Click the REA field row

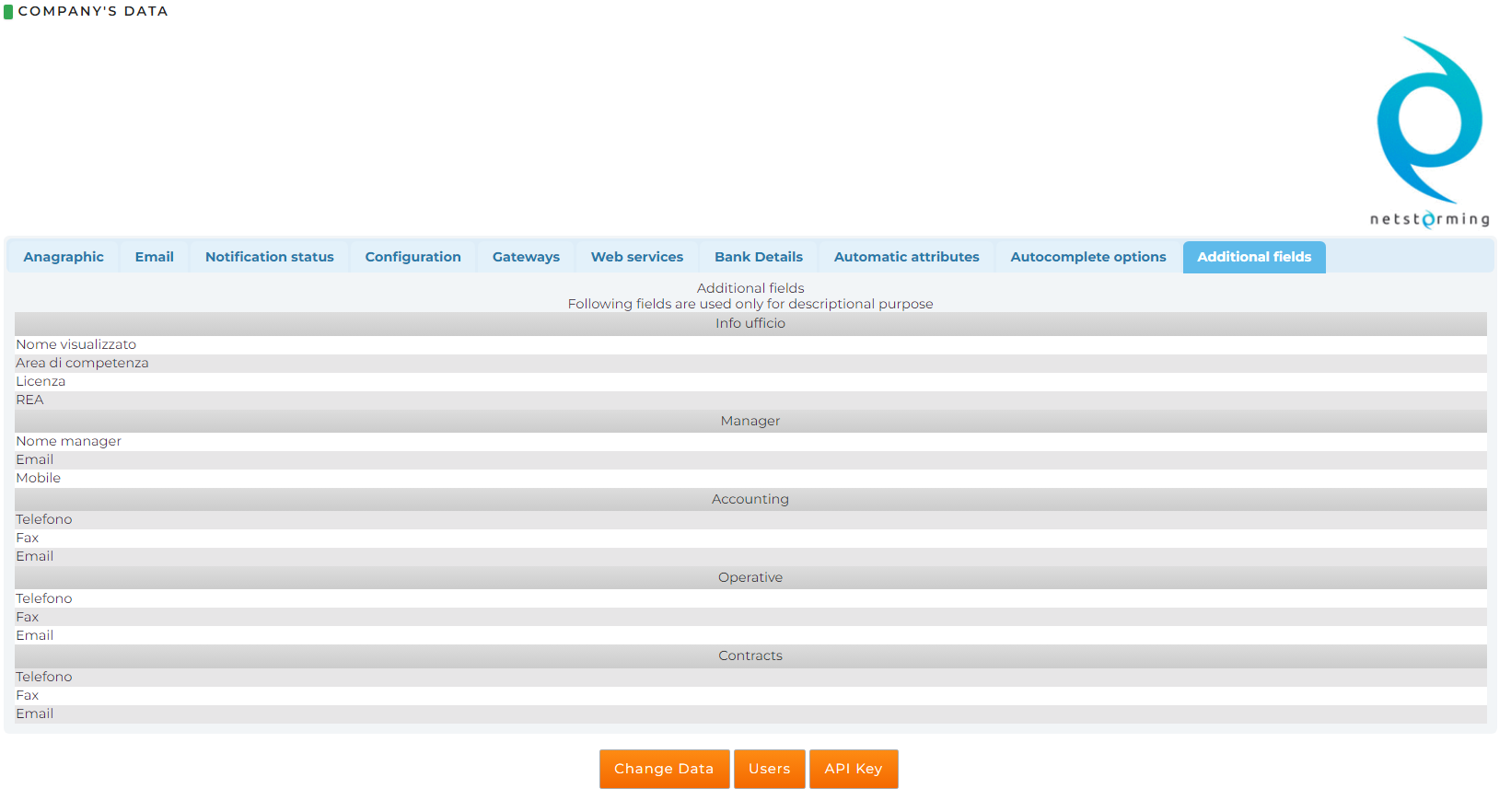pyautogui.click(x=29, y=400)
